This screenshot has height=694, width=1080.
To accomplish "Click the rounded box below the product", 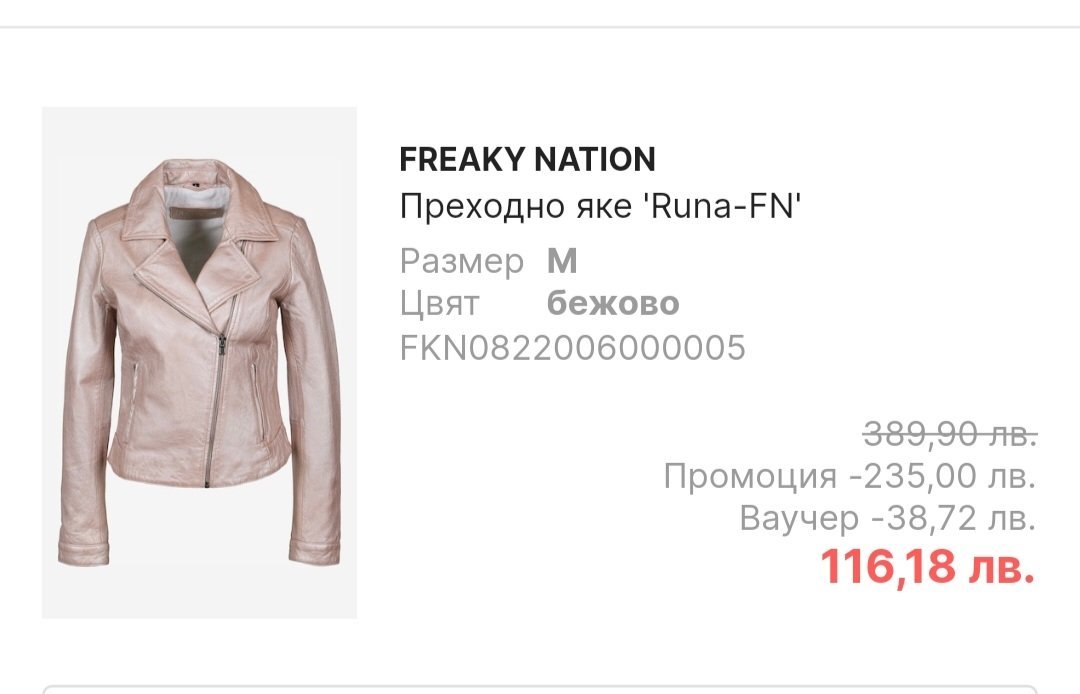I will click(540, 689).
